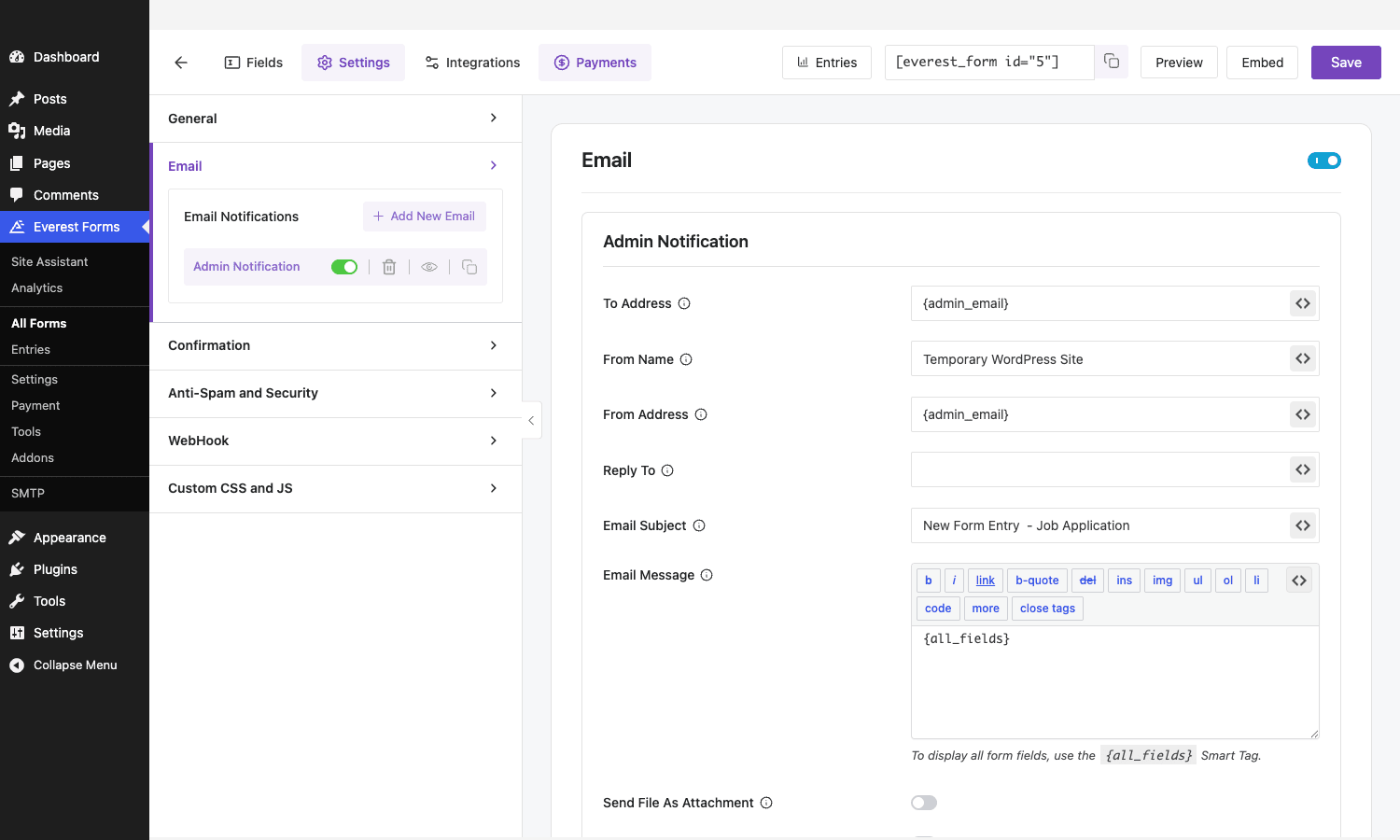
Task: Open smart tags for Email Subject
Action: click(x=1303, y=525)
